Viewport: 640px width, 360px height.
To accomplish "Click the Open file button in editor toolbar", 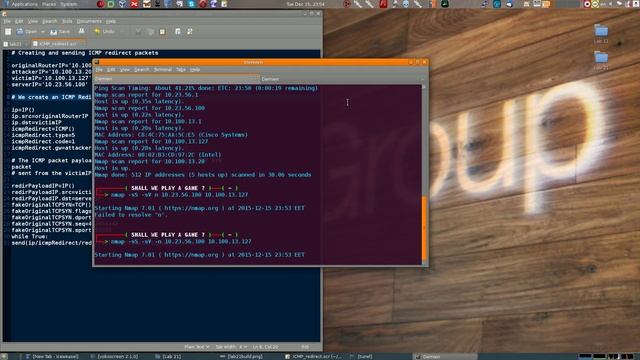I will [27, 31].
